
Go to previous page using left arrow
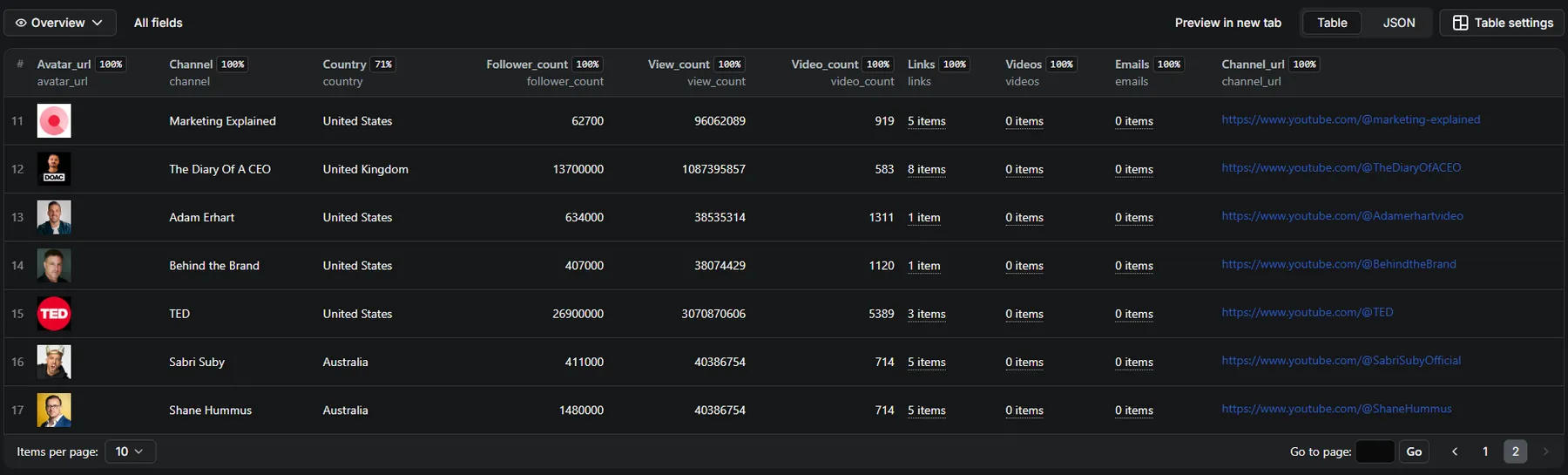[1454, 451]
